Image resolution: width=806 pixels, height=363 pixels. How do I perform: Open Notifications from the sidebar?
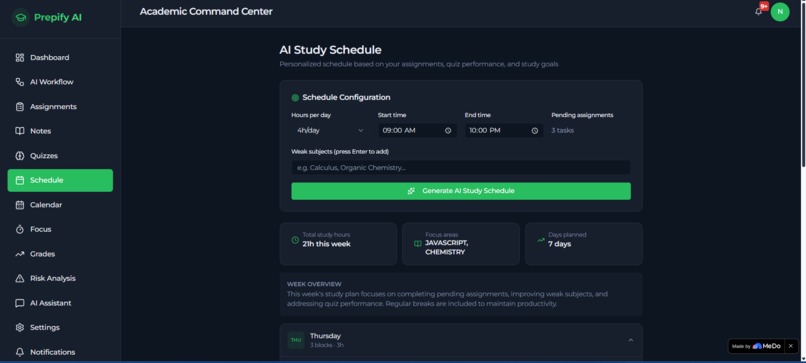pos(60,352)
